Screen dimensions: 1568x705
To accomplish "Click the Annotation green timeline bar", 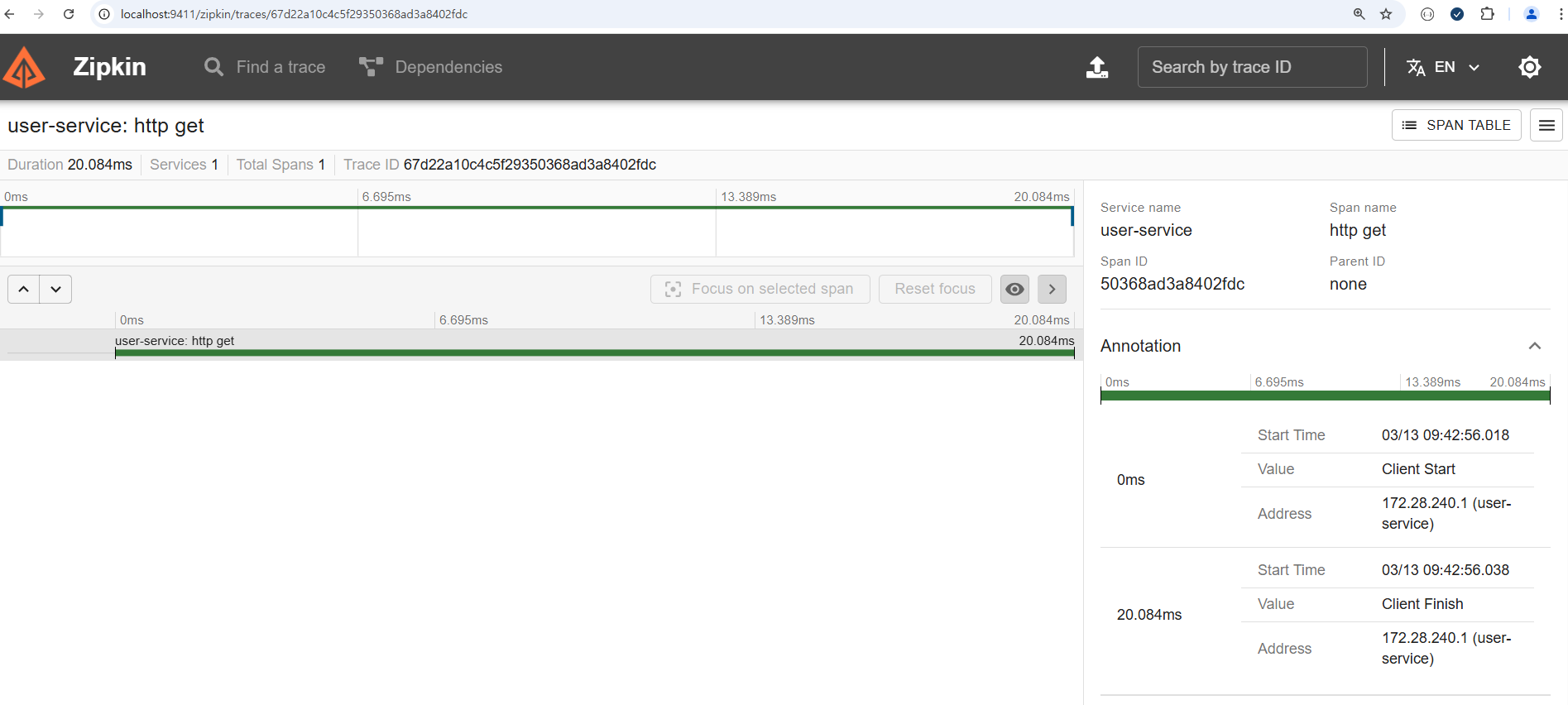I will pos(1325,396).
